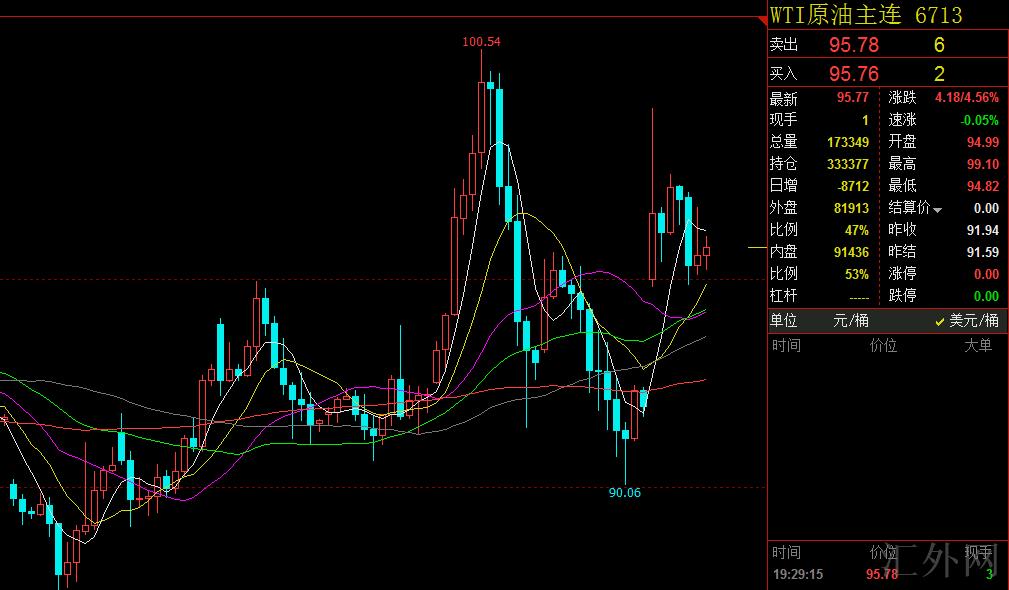1009x590 pixels.
Task: Click the 100.54 high price label
Action: [481, 41]
